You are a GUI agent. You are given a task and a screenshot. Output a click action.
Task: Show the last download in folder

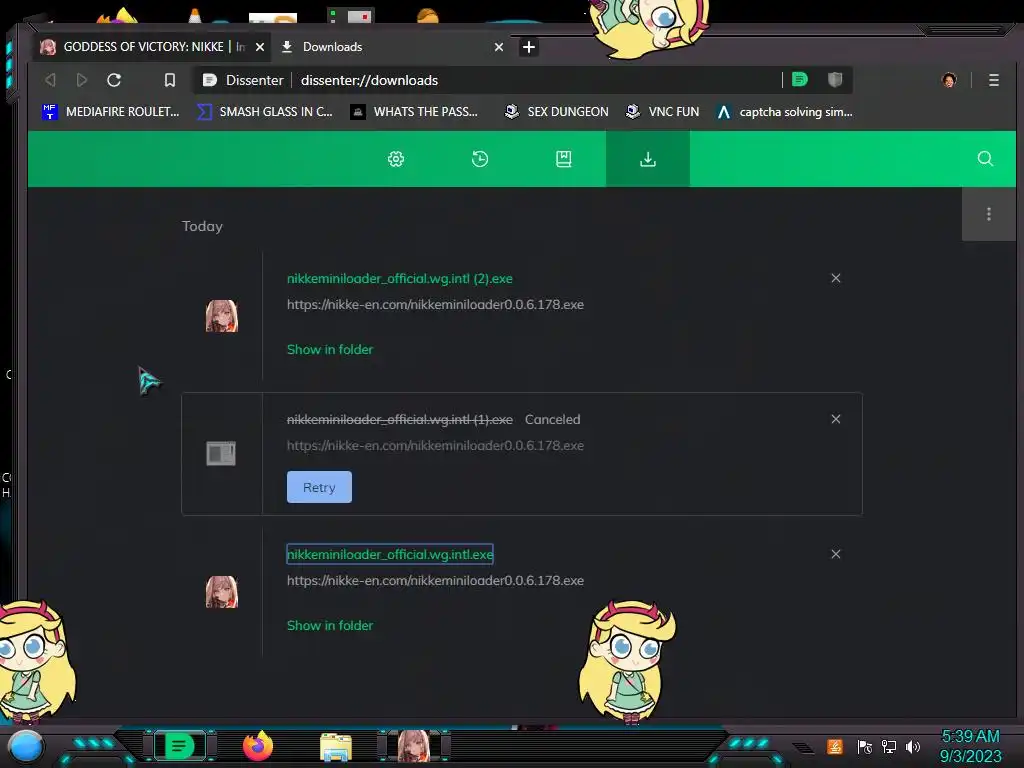330,626
